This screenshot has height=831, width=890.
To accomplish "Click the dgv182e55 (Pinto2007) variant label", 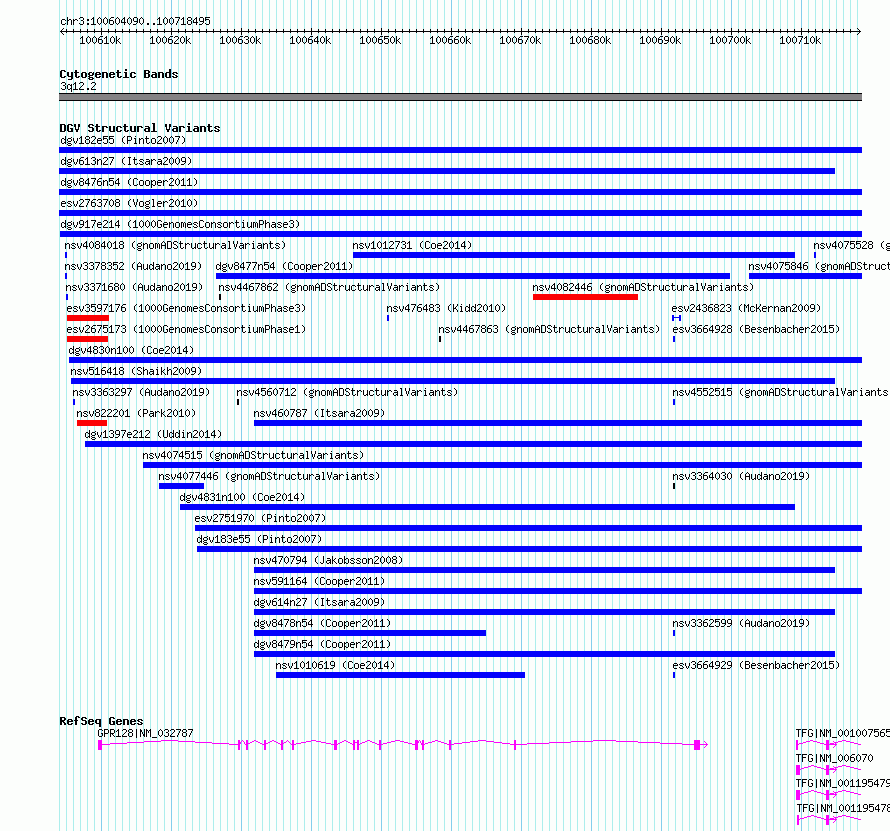I will (123, 140).
